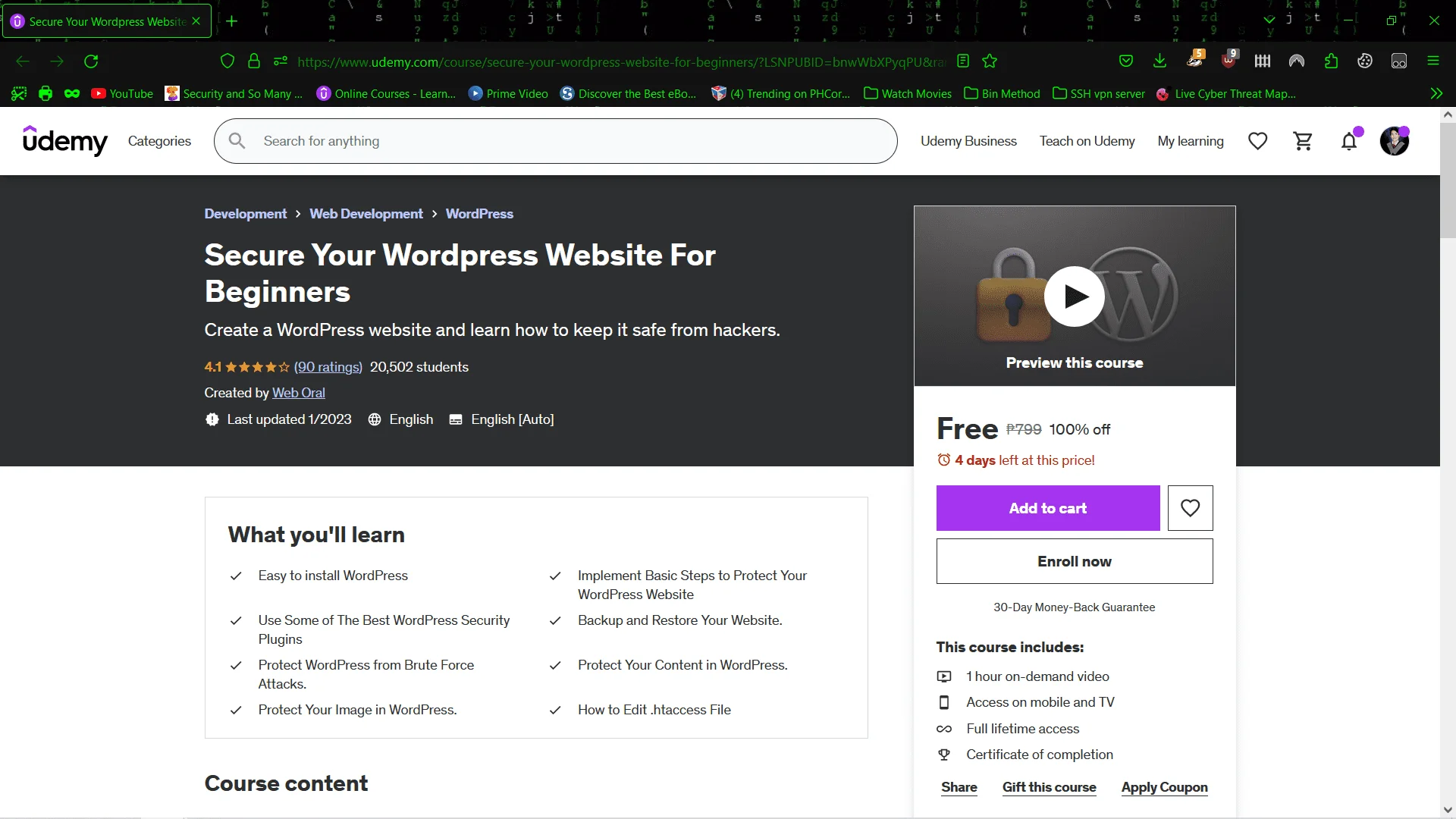
Task: Click the Preview this course thumbnail label
Action: click(1075, 363)
